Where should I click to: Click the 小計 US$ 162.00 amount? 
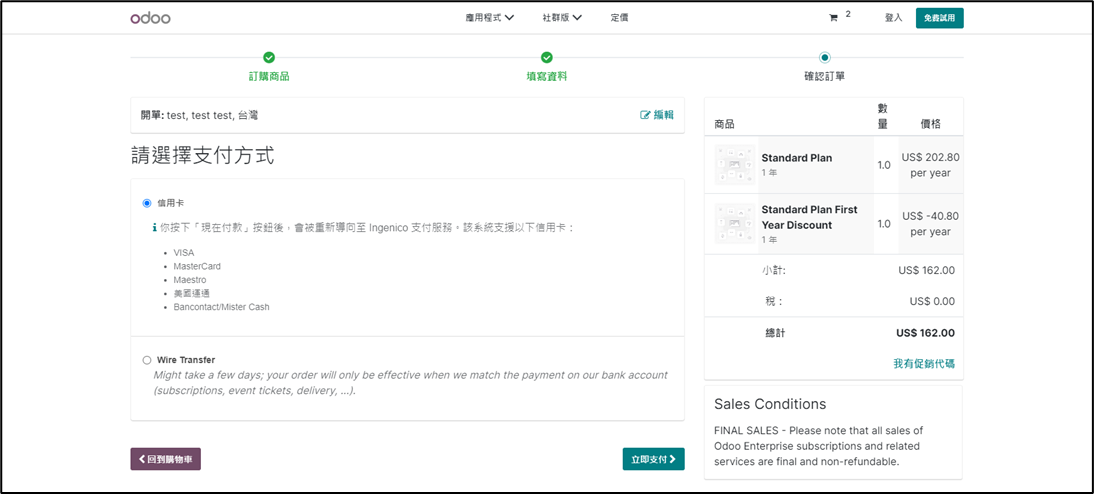coord(927,271)
